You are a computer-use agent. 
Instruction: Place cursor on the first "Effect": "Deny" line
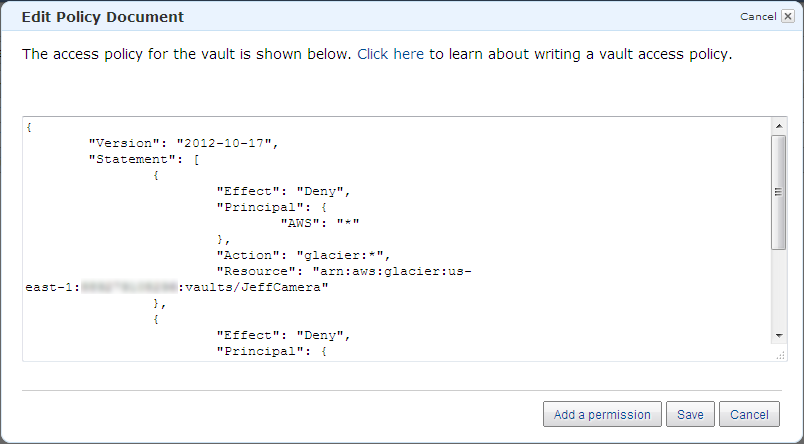282,190
